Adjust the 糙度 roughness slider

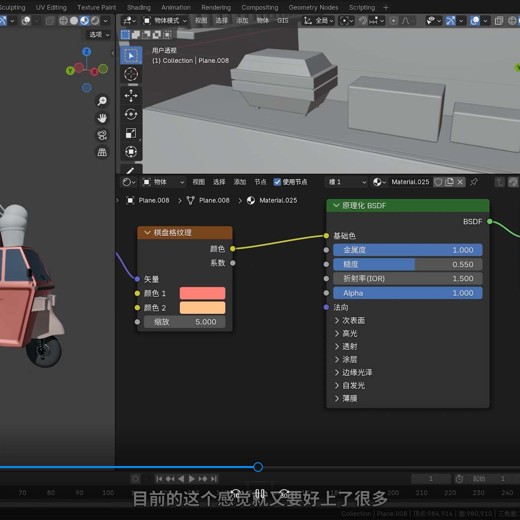[x=408, y=264]
